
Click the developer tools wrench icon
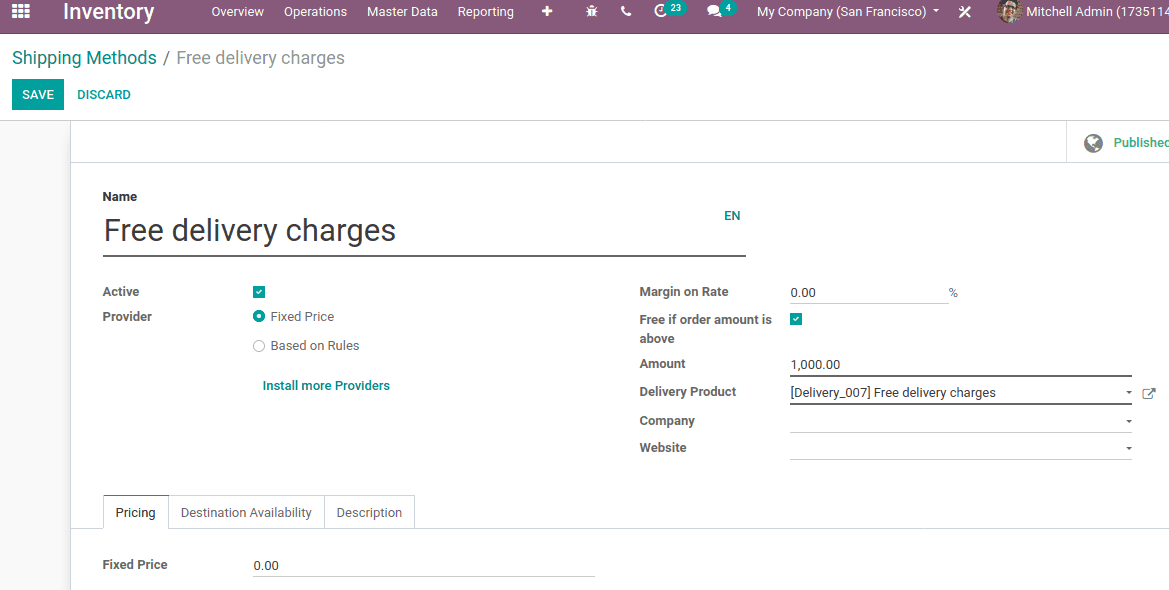964,12
